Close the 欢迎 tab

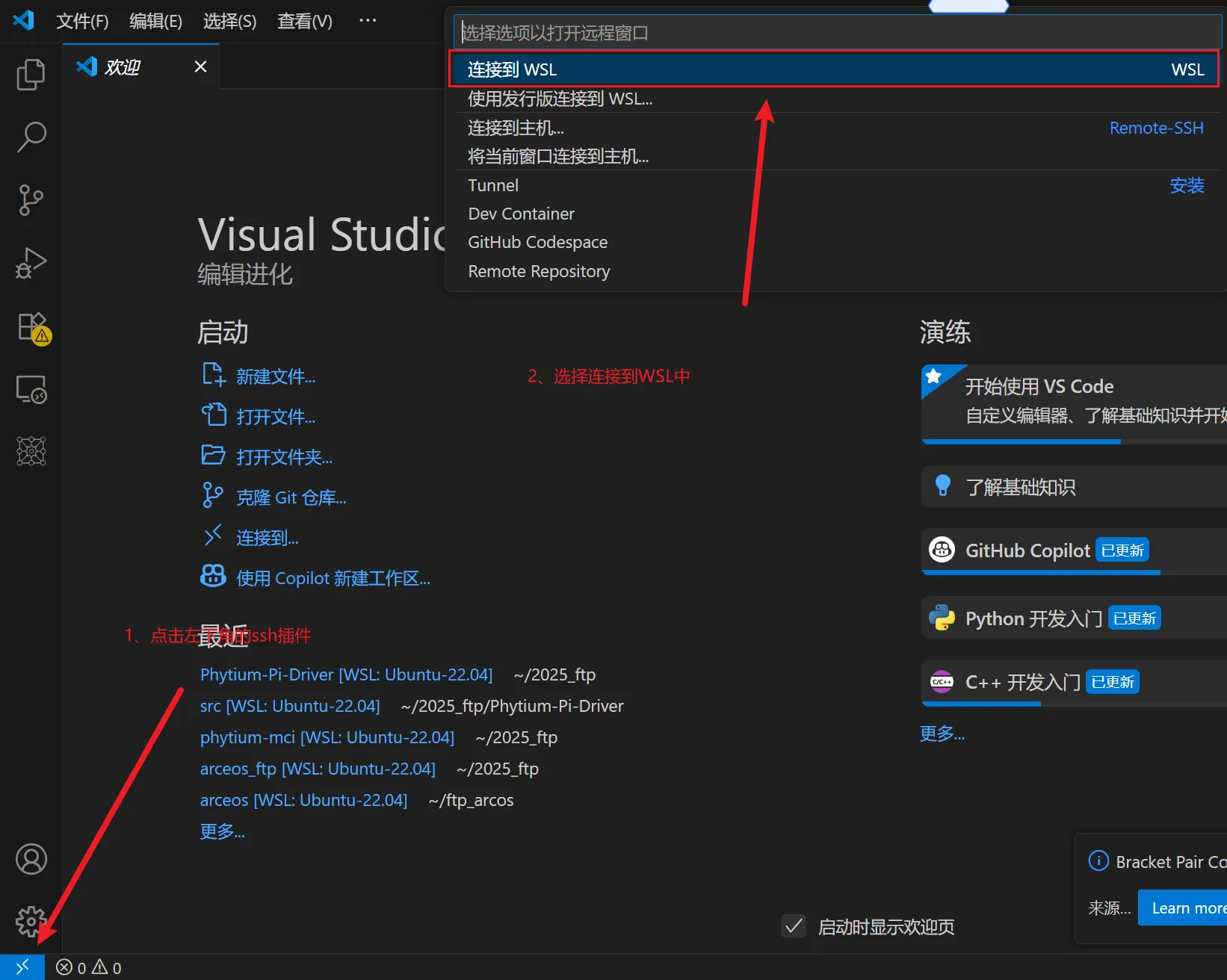[200, 66]
